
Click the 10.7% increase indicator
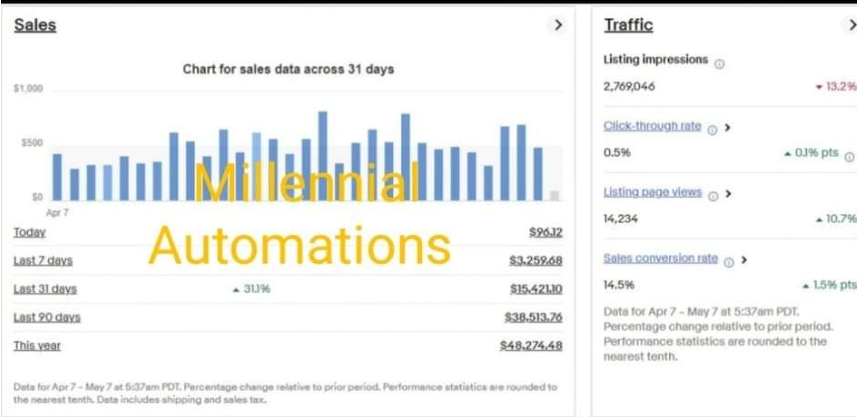click(x=836, y=219)
